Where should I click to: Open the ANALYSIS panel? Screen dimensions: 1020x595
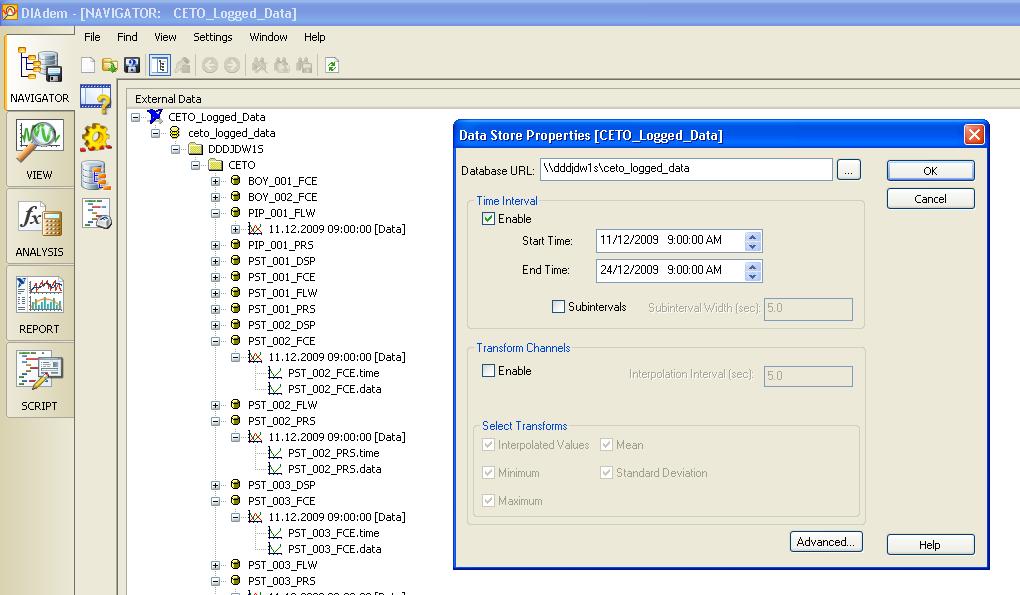tap(39, 226)
